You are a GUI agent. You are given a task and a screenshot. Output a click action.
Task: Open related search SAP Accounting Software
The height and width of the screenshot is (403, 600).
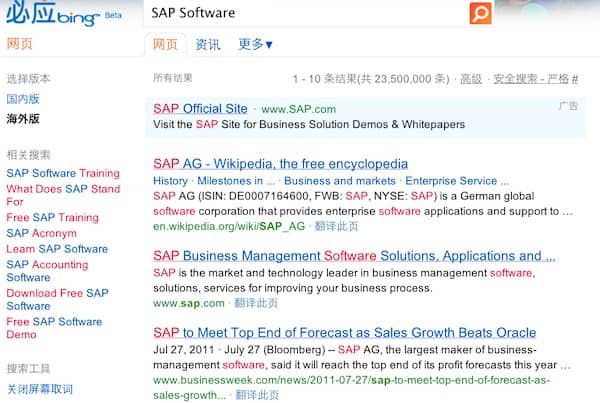[47, 271]
